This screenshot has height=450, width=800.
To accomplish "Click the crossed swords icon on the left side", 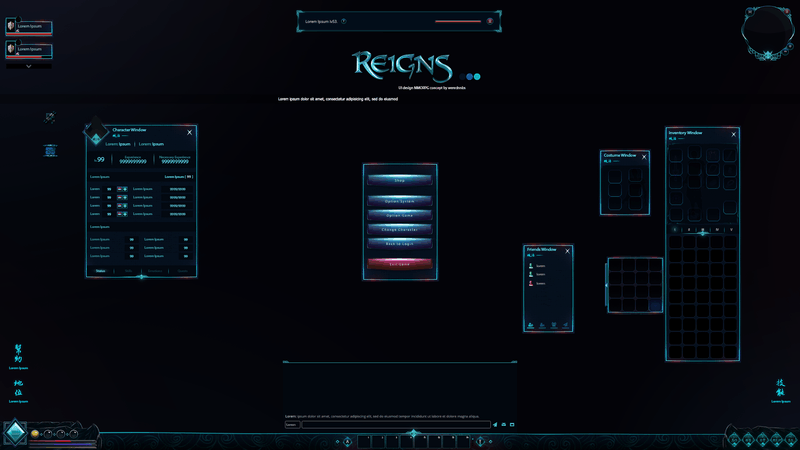I will [x=49, y=118].
